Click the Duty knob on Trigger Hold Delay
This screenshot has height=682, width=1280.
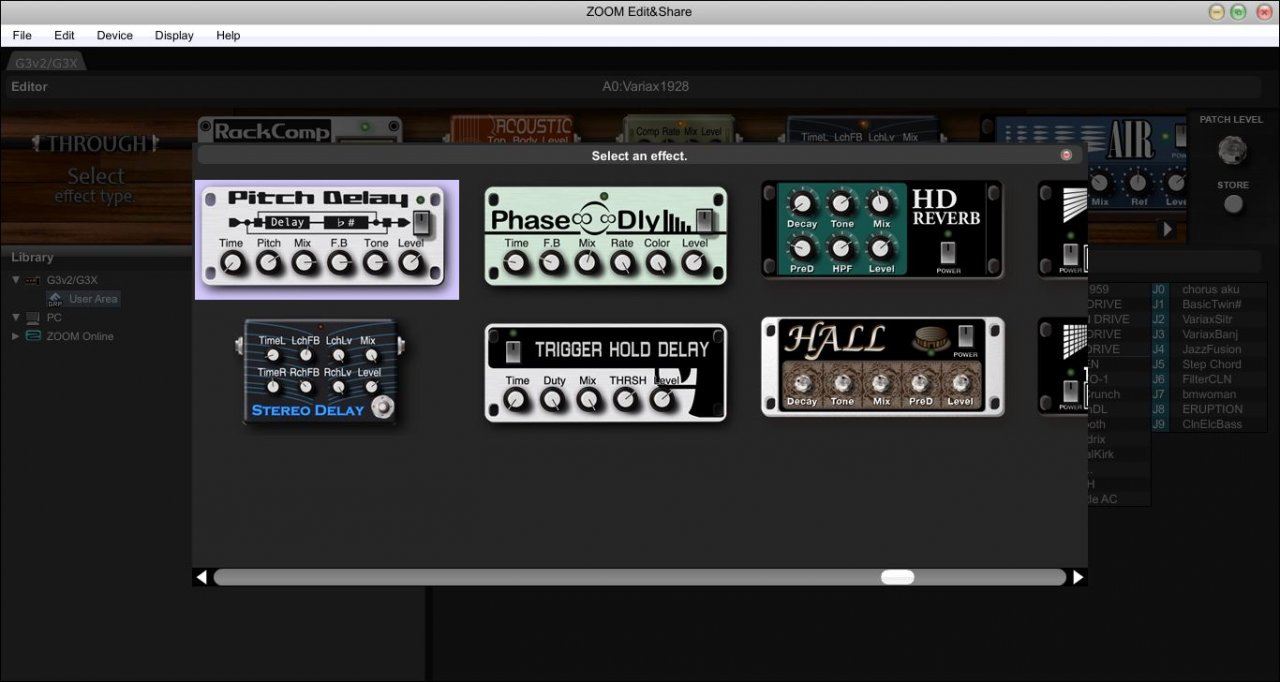[x=553, y=400]
